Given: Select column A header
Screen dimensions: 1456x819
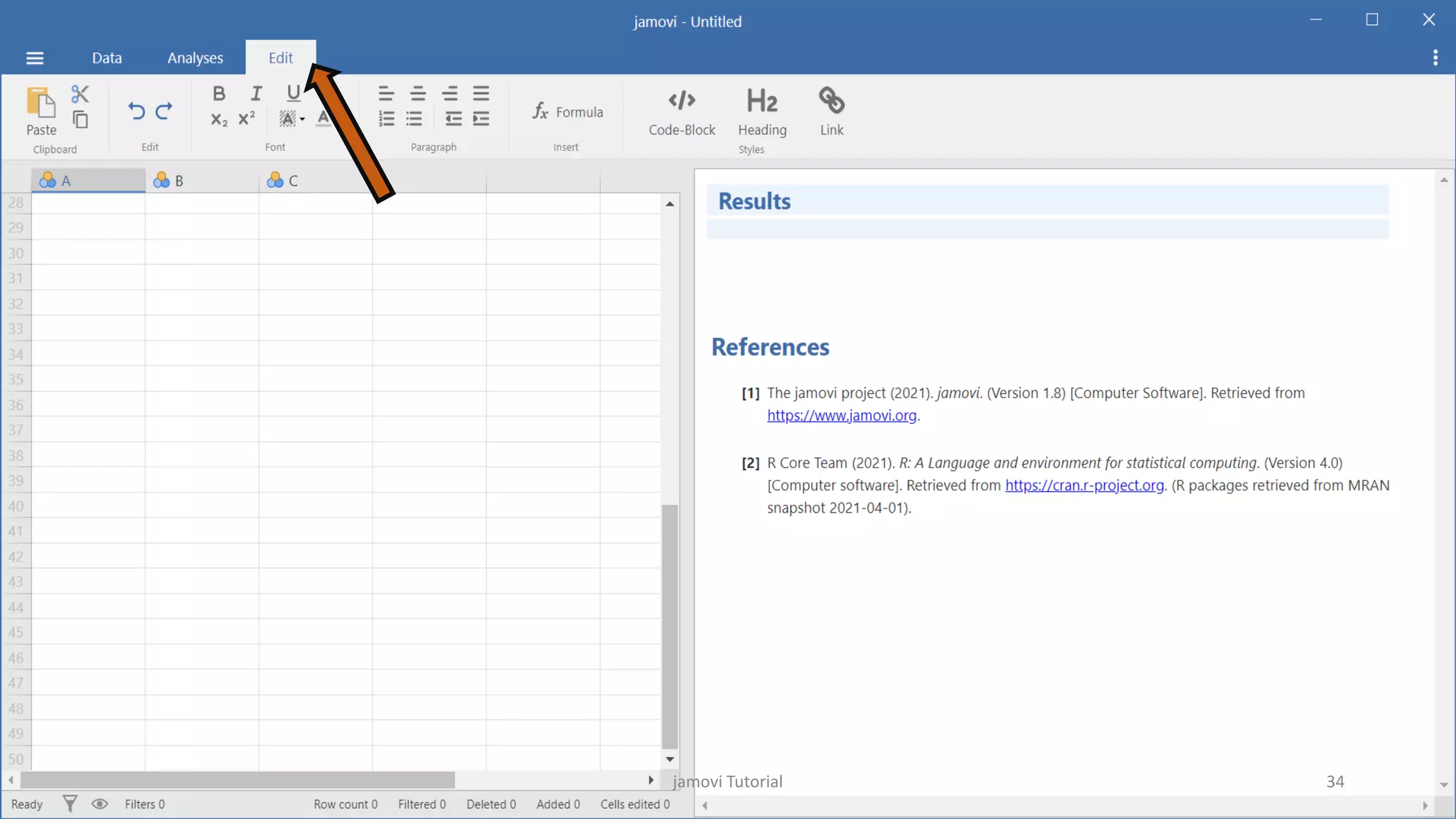Looking at the screenshot, I should point(88,181).
